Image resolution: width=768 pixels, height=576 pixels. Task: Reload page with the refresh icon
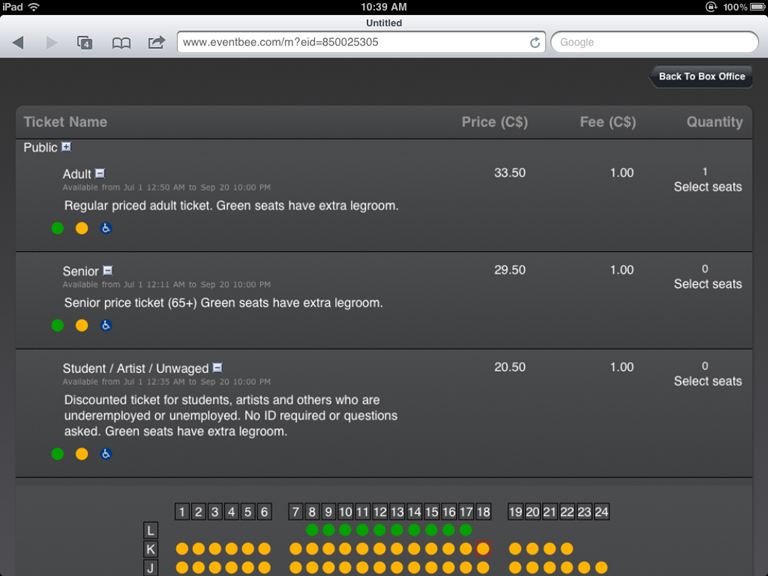pos(535,43)
